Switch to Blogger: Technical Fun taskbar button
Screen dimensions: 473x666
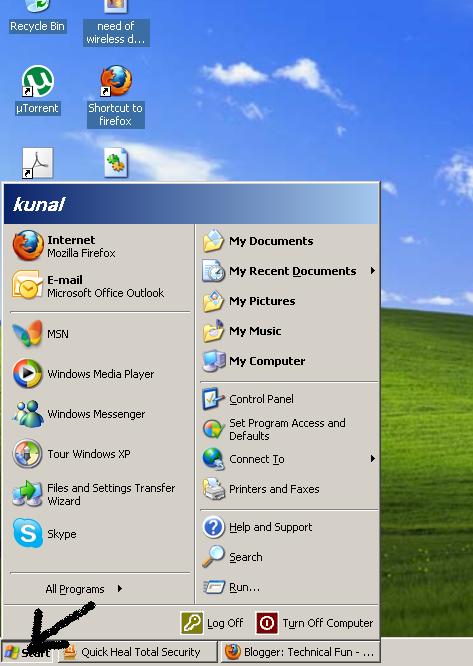click(x=299, y=652)
